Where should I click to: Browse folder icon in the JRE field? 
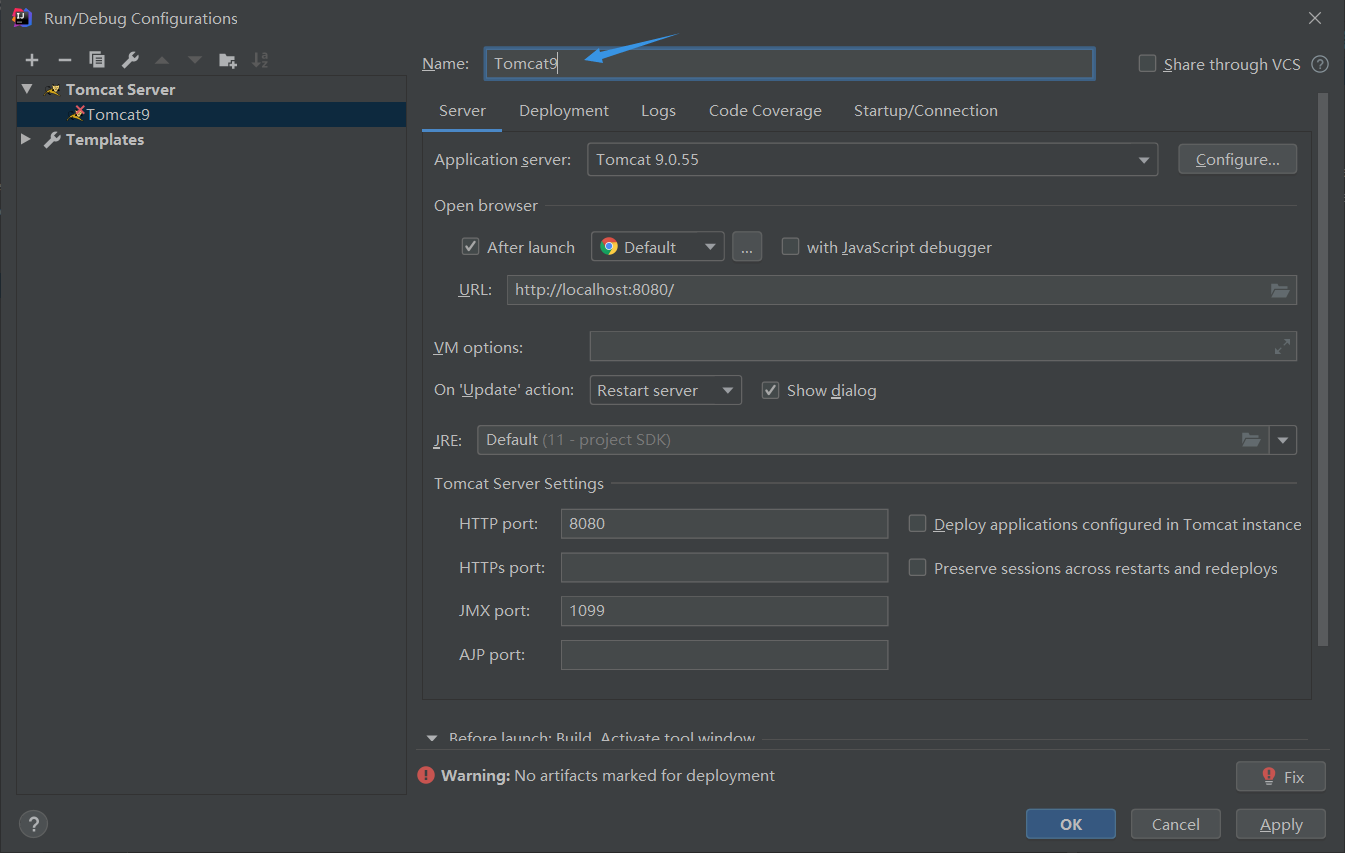1251,440
